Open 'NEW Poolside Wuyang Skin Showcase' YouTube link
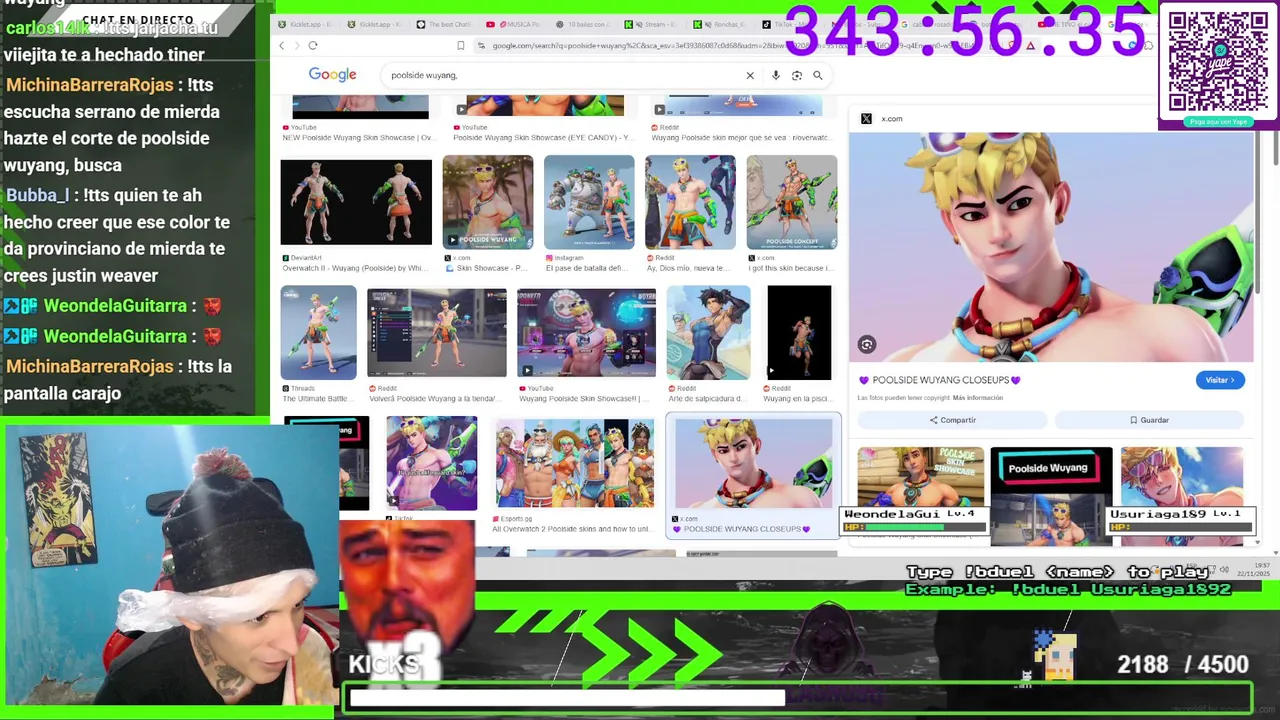 pos(359,137)
